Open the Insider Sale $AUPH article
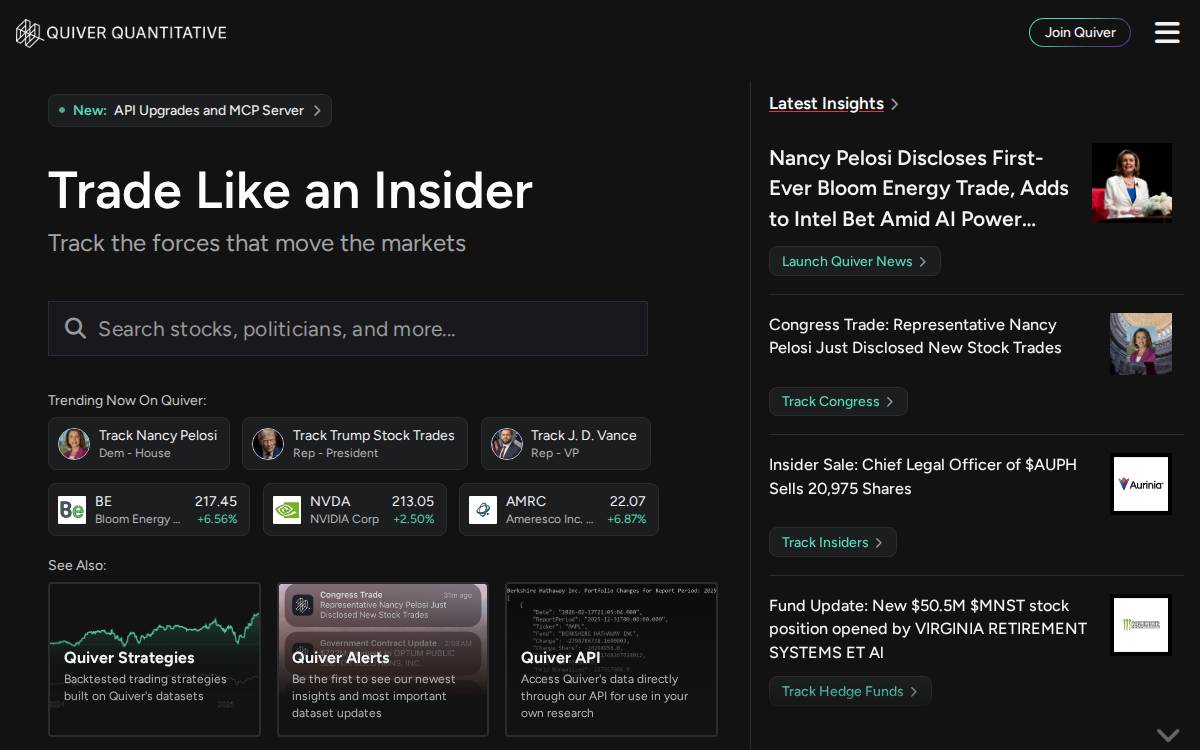The width and height of the screenshot is (1200, 750). pos(923,477)
